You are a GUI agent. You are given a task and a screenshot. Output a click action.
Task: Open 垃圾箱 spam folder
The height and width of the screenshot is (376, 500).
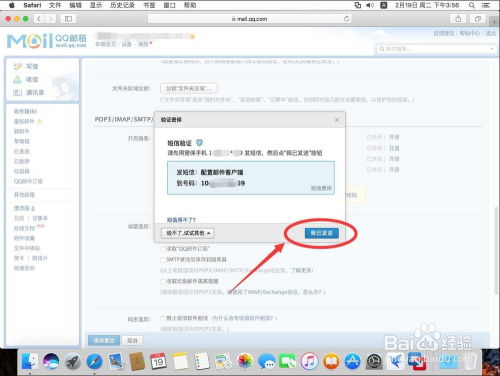tap(22, 171)
